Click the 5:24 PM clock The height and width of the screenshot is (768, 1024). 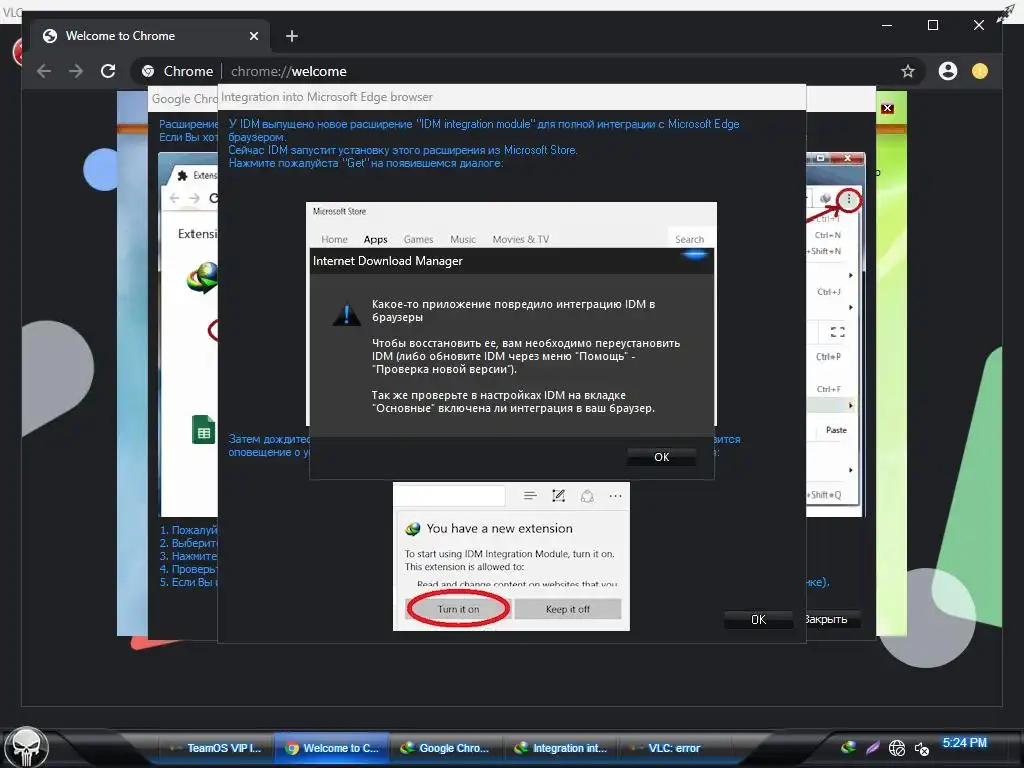(964, 743)
